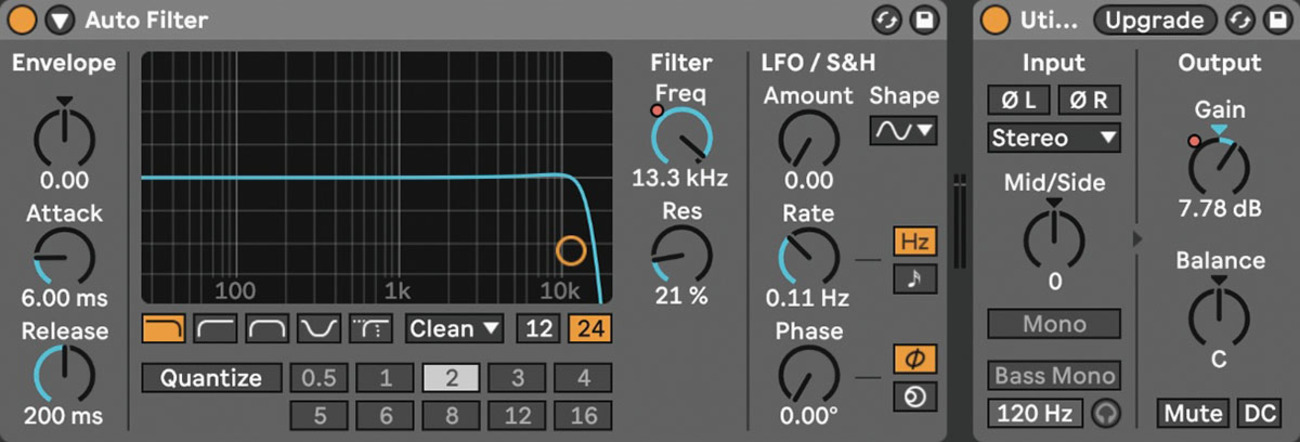Select the 24 dB slope button
Screen dimensions: 1300x442
pos(591,328)
